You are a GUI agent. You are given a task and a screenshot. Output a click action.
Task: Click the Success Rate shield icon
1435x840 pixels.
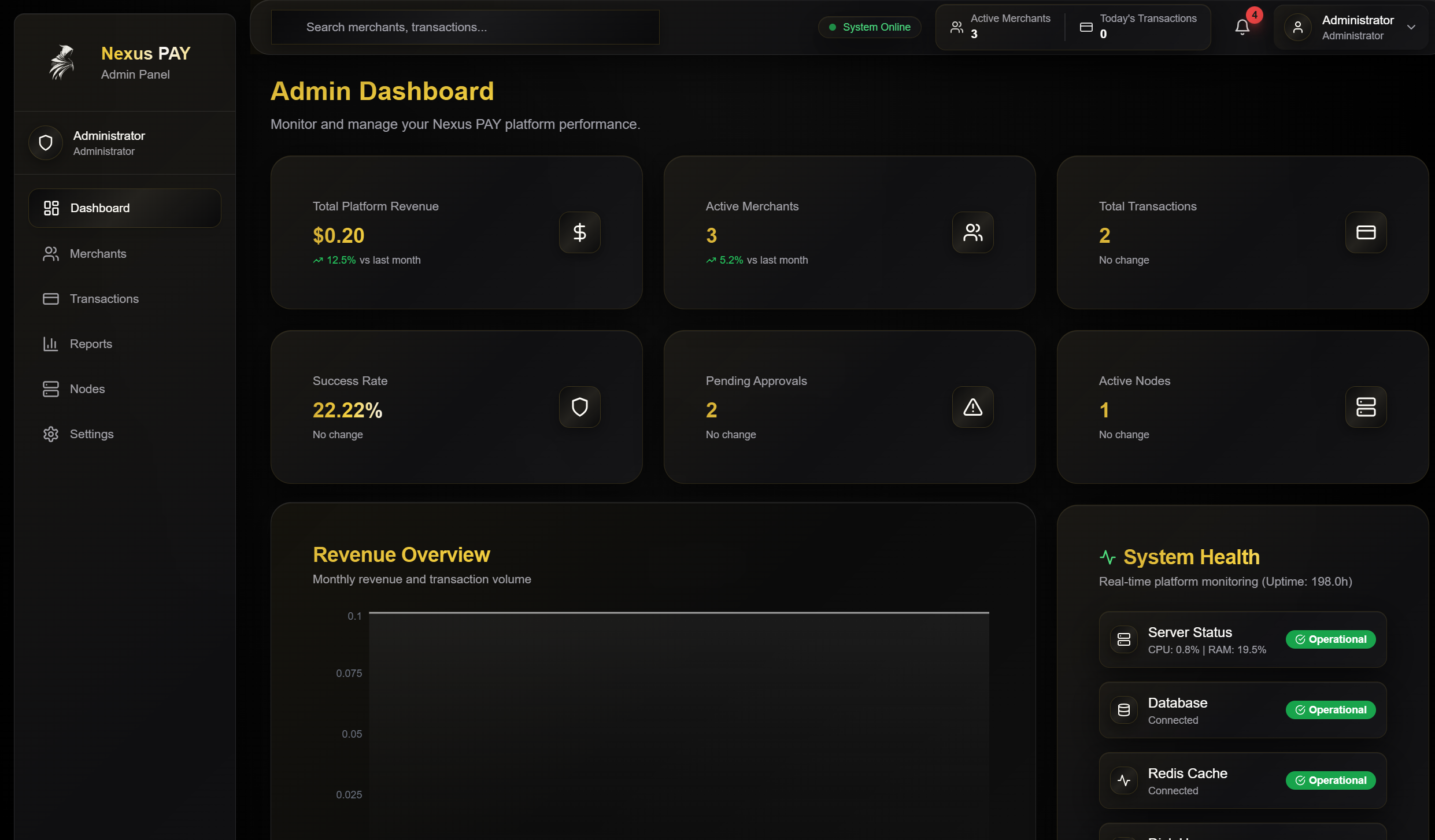(x=579, y=407)
